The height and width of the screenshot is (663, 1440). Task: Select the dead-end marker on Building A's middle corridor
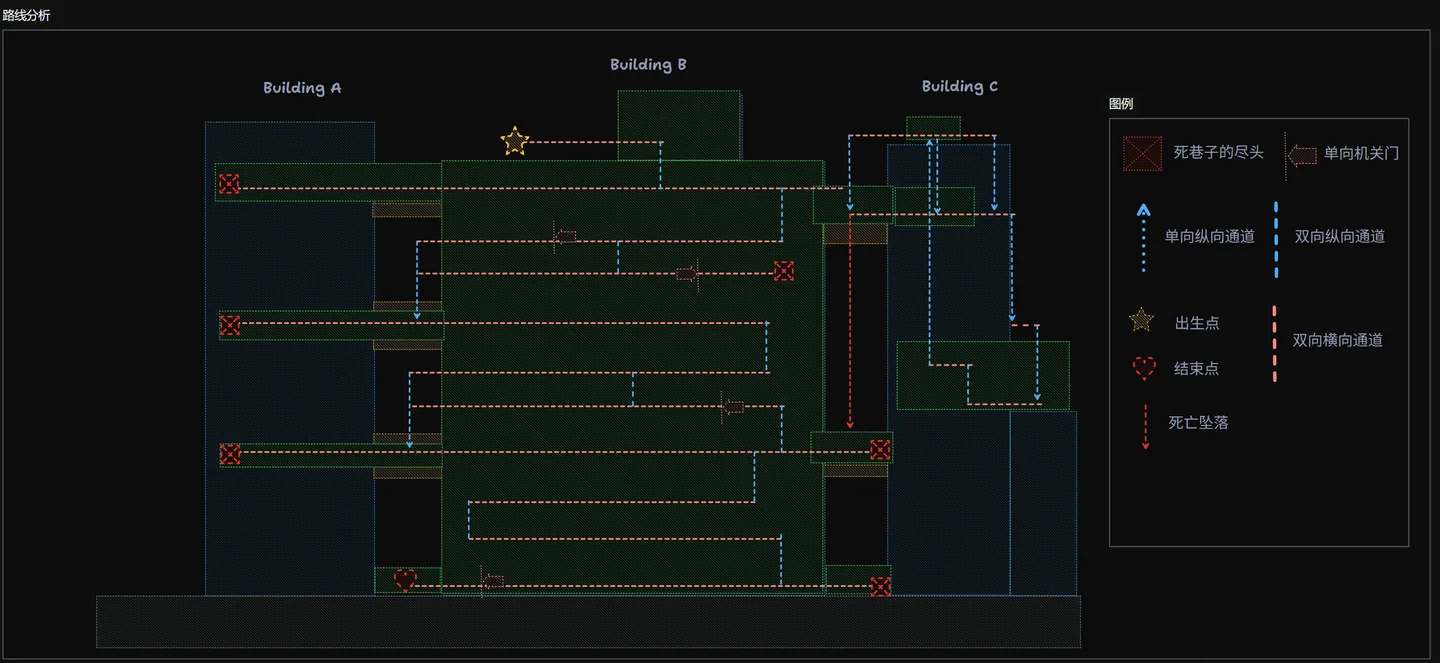pyautogui.click(x=230, y=325)
